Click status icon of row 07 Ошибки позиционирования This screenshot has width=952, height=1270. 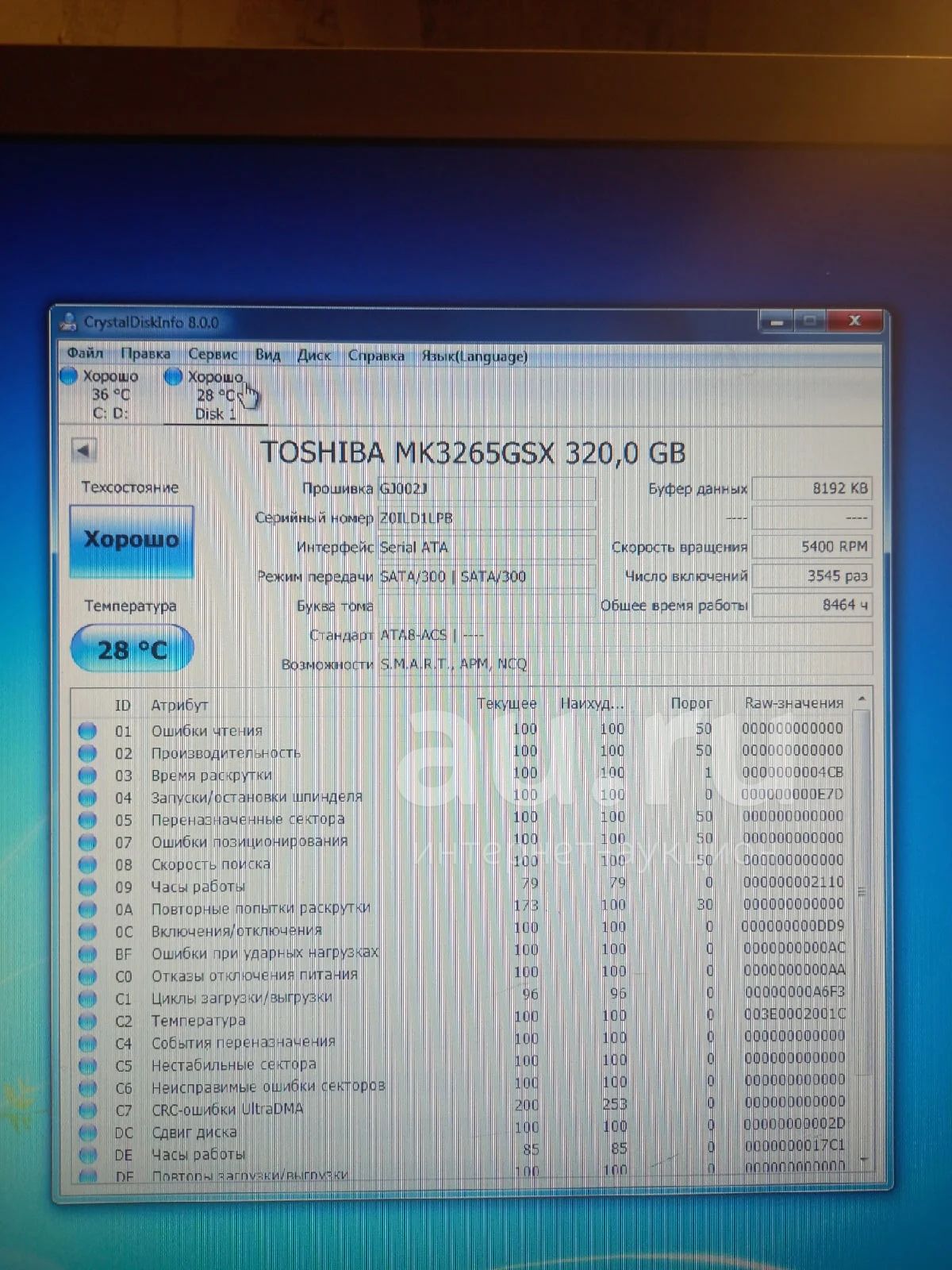pyautogui.click(x=87, y=842)
